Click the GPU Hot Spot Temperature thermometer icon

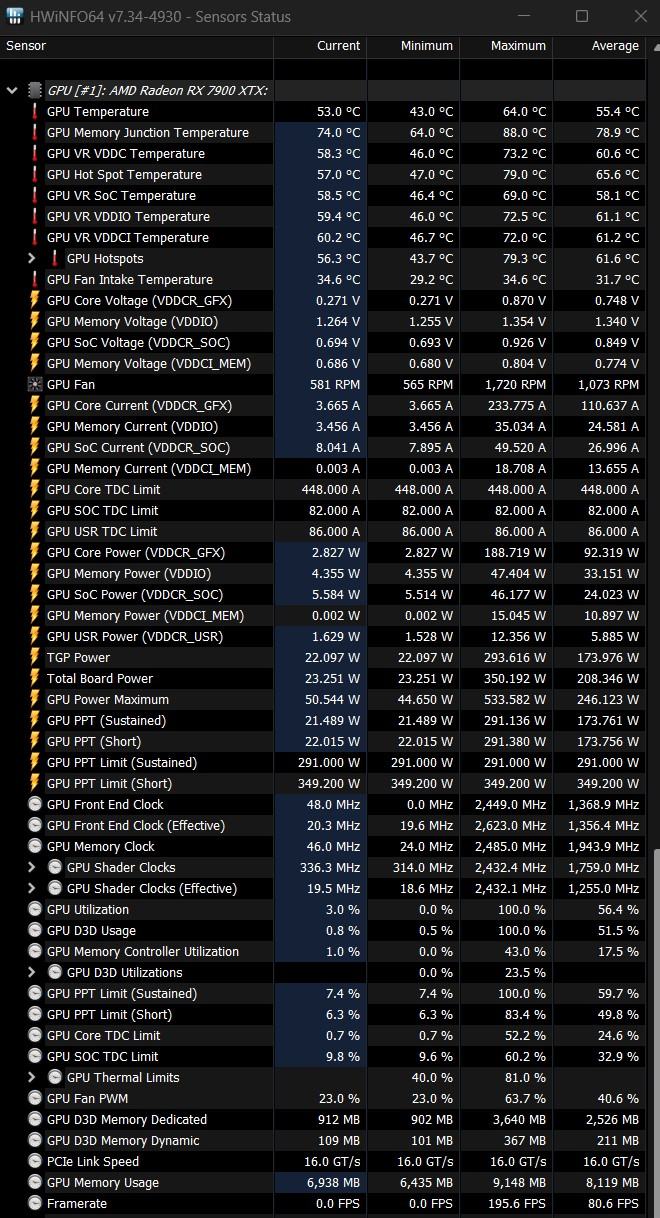pyautogui.click(x=35, y=174)
